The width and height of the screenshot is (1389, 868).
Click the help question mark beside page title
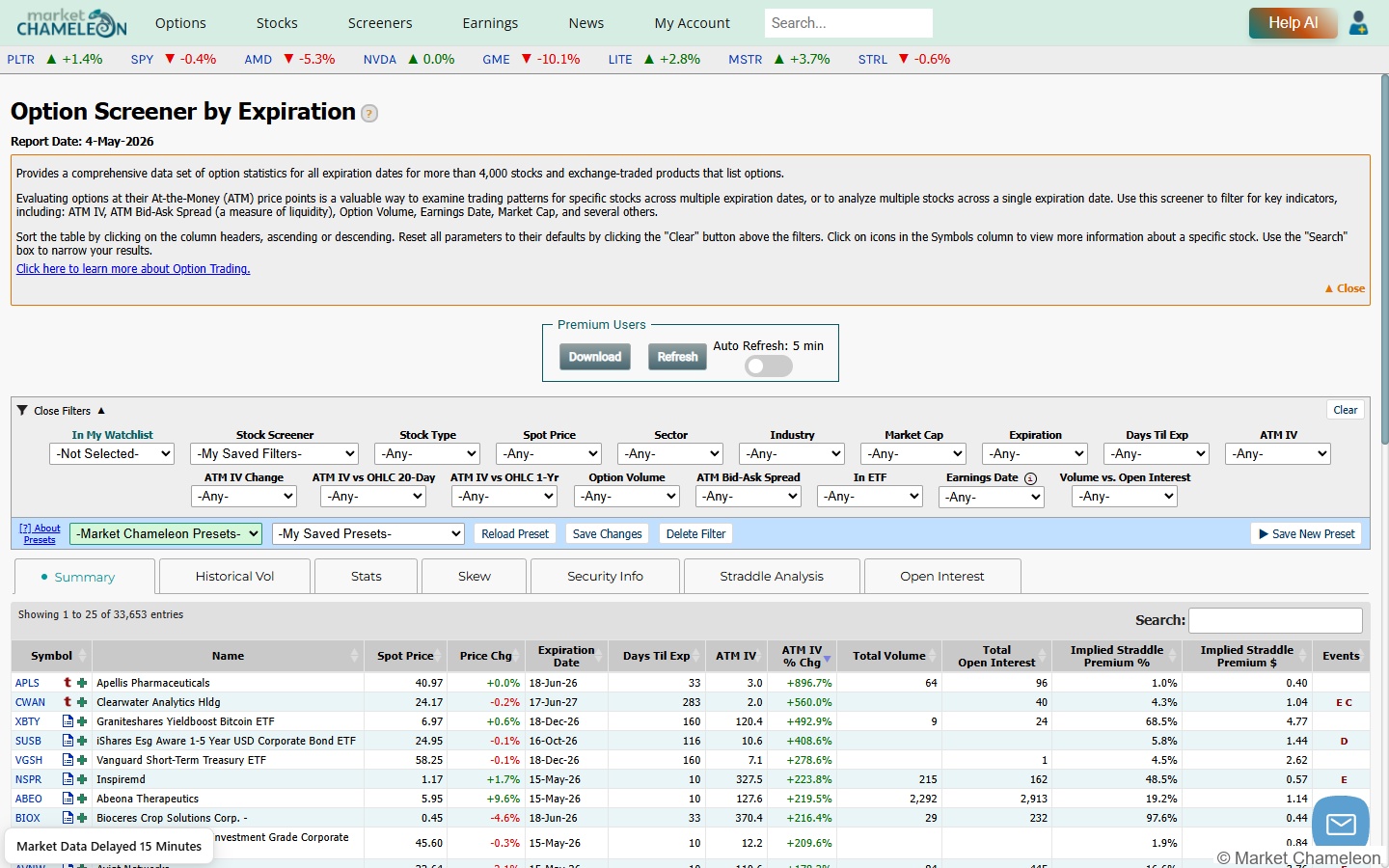pyautogui.click(x=369, y=114)
